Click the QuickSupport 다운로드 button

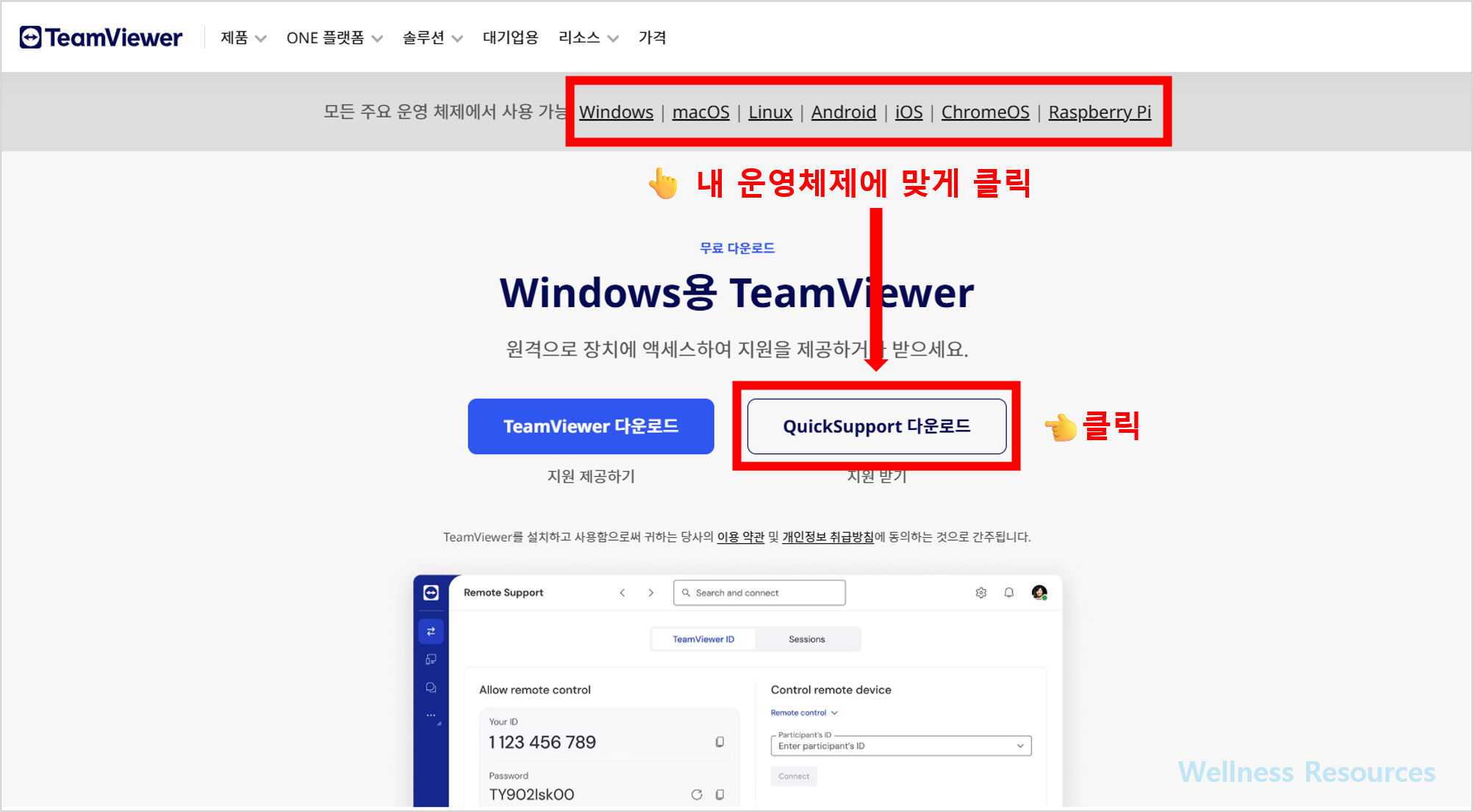pos(877,426)
